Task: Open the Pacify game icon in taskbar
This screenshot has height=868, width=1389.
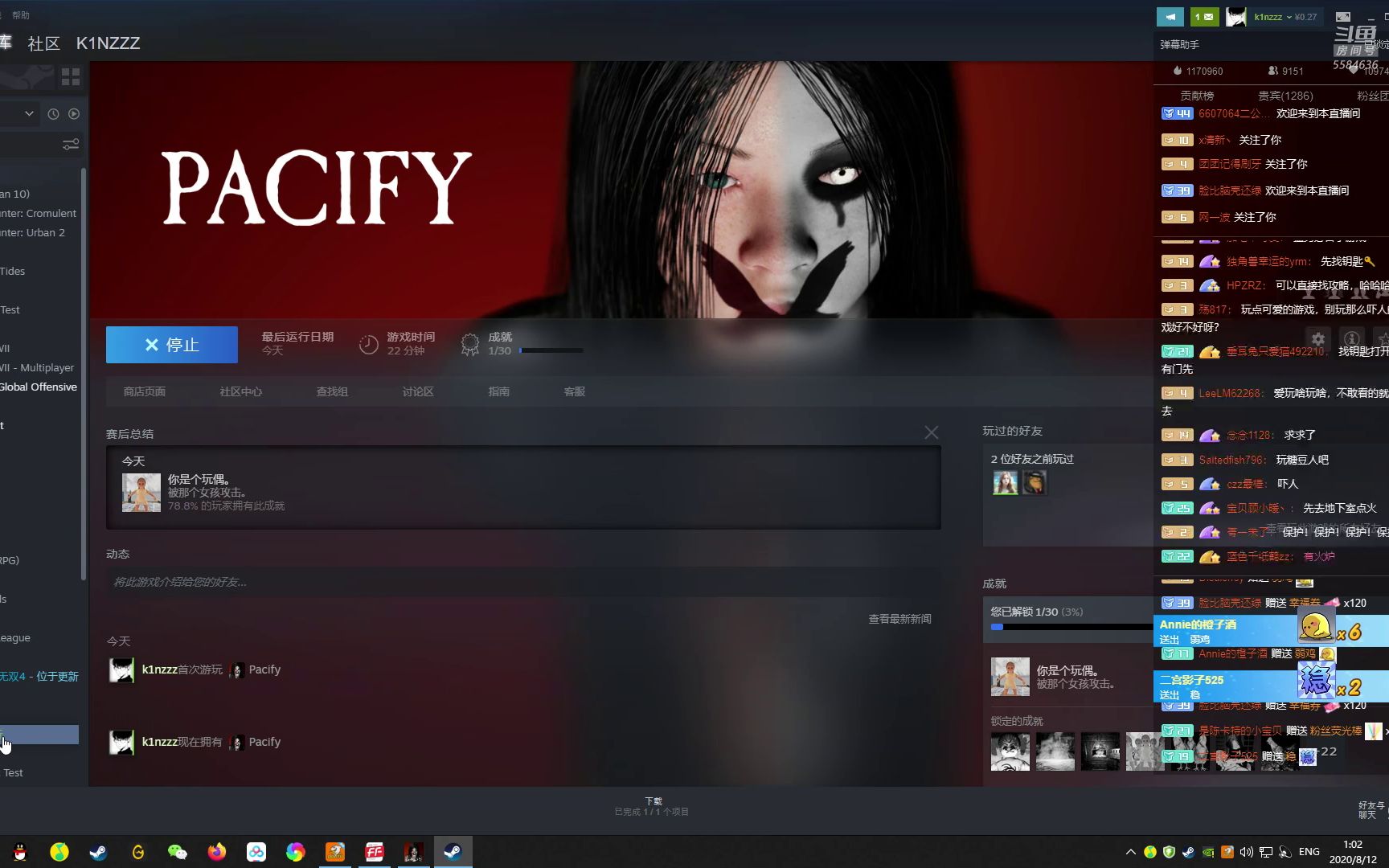Action: 413,852
